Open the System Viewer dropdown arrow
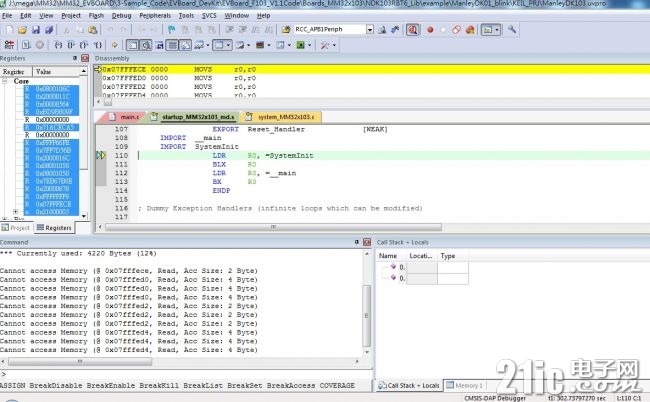 tap(310, 45)
